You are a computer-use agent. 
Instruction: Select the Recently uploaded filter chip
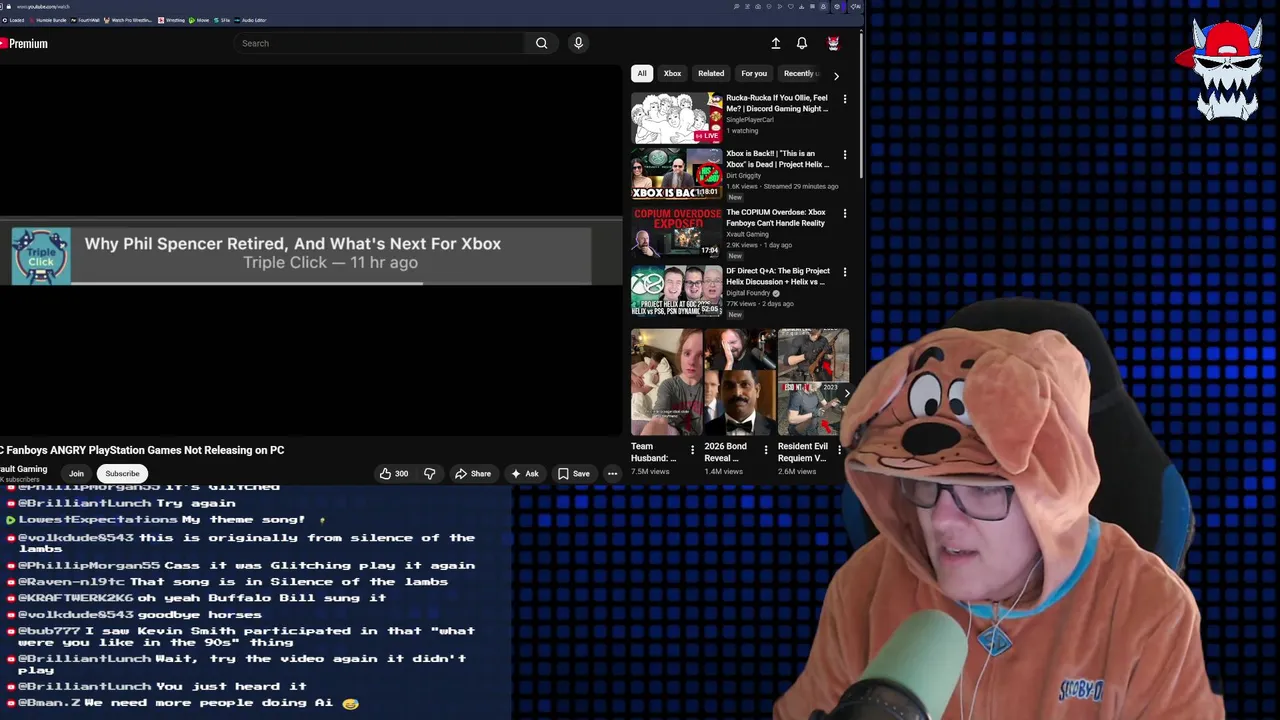point(800,73)
